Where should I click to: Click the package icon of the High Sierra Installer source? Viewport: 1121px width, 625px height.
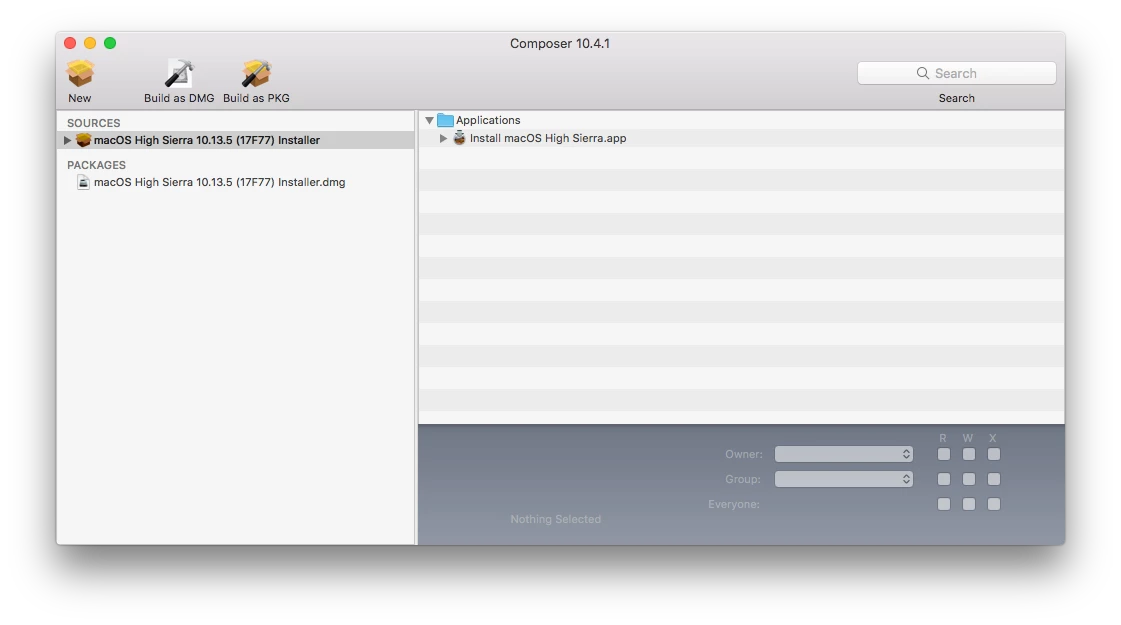(84, 140)
